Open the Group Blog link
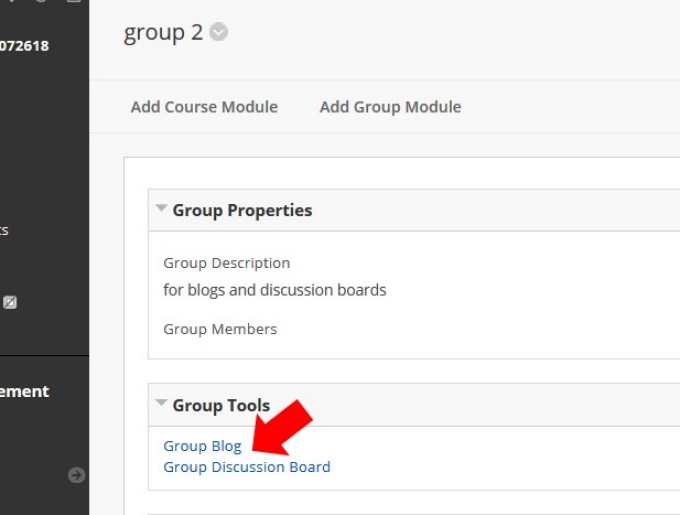Viewport: 680px width, 515px height. pos(202,446)
